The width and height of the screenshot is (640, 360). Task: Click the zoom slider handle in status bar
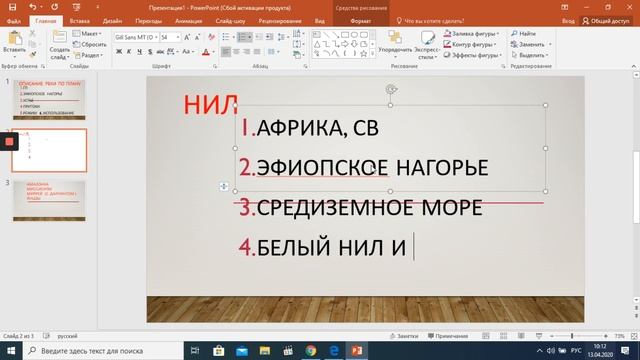pos(572,336)
